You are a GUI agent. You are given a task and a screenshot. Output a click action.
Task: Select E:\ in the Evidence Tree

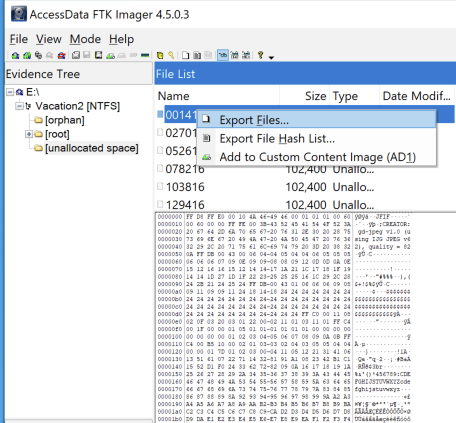[33, 92]
